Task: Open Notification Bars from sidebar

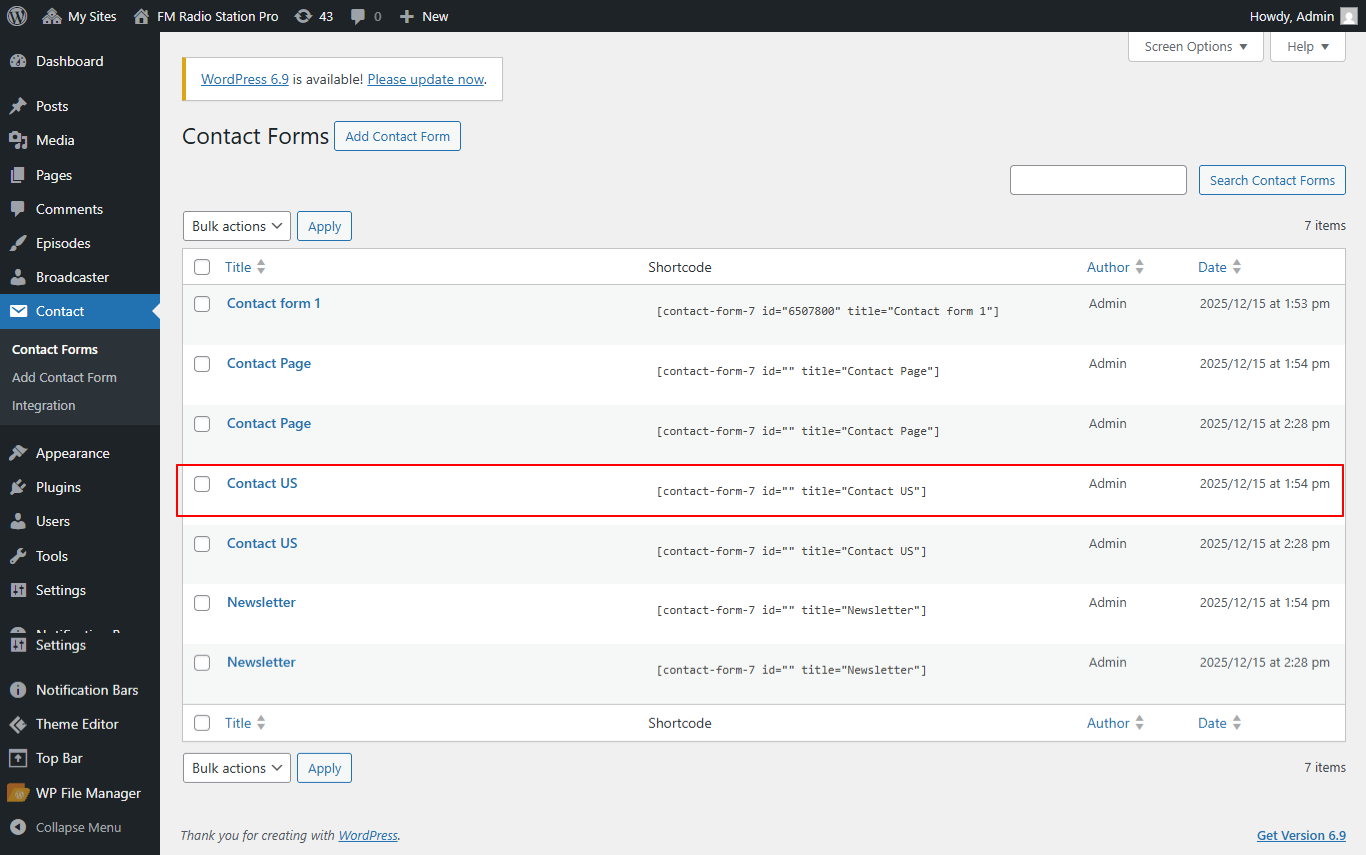Action: point(84,689)
